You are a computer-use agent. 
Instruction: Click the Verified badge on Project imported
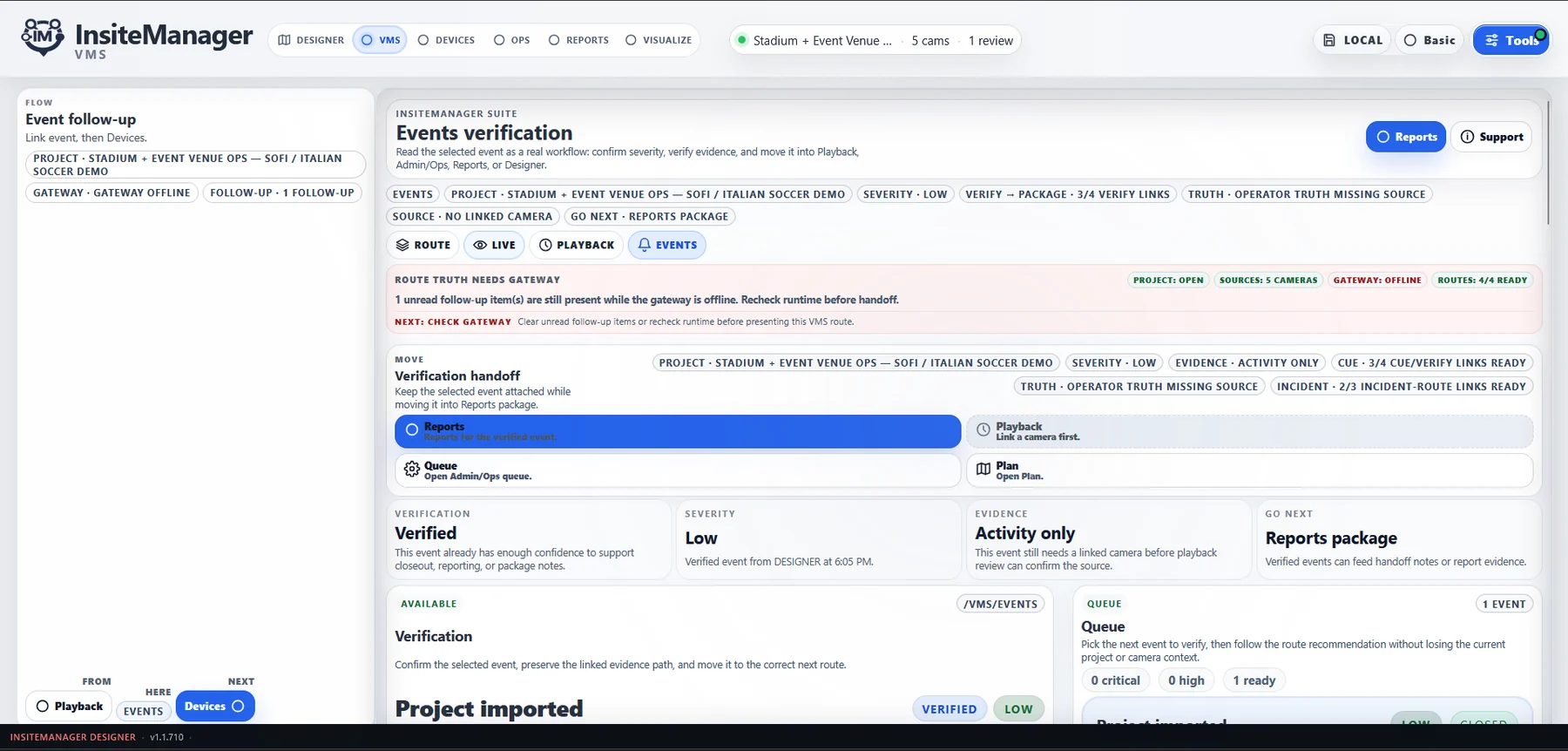pyautogui.click(x=950, y=709)
